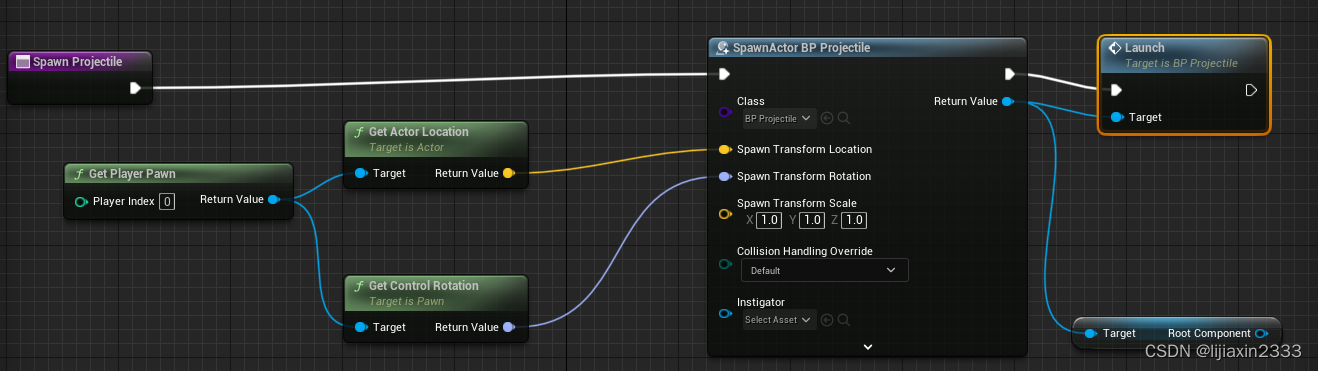Click the Class pin on SpawnActor
1318x371 pixels.
tap(725, 112)
